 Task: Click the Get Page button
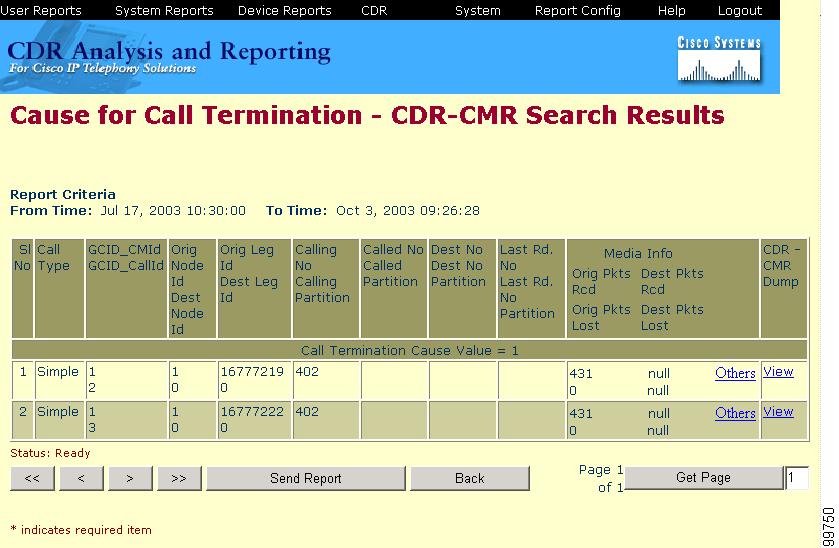pyautogui.click(x=703, y=477)
